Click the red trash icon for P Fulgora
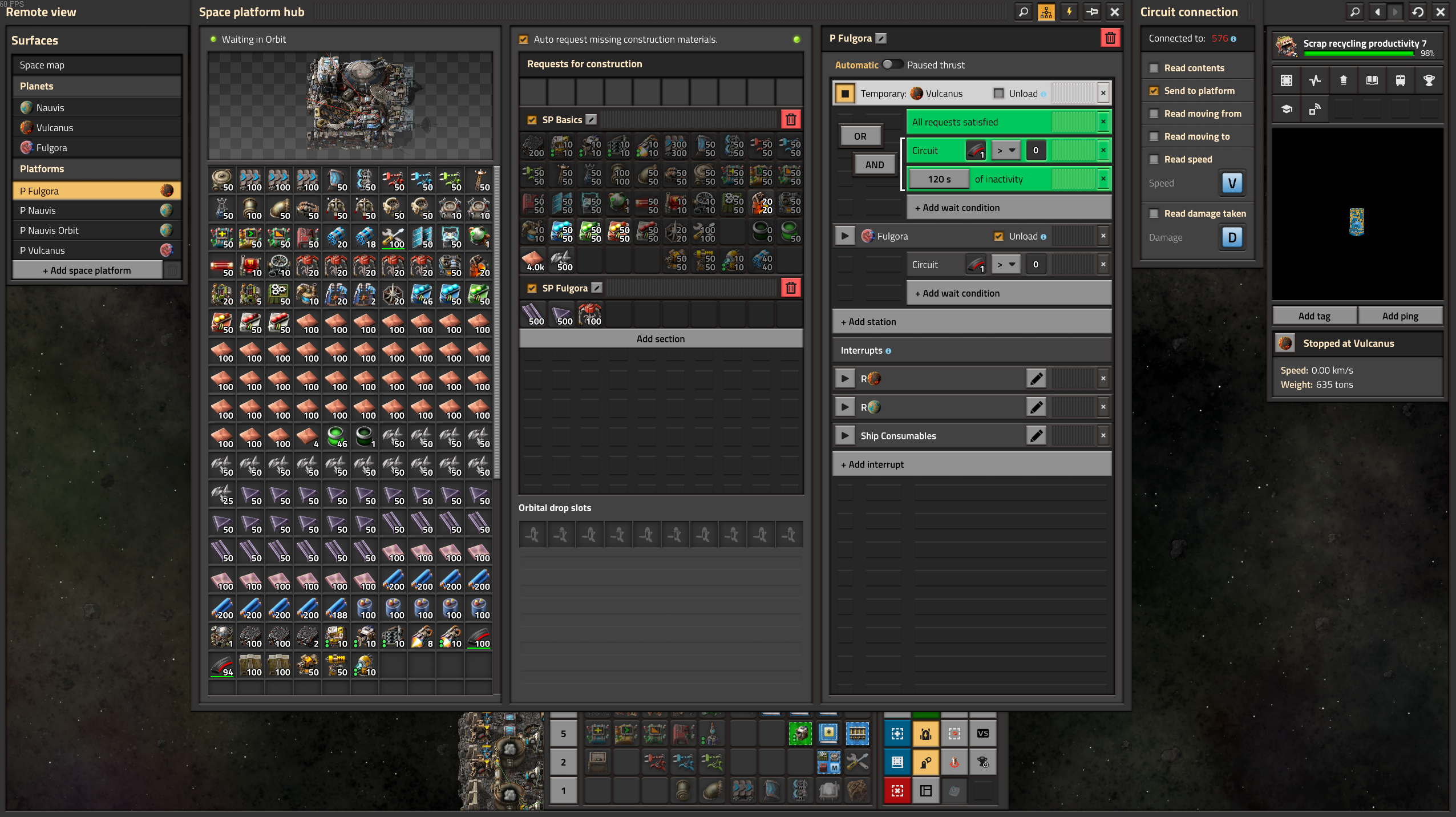1456x817 pixels. [x=1110, y=38]
